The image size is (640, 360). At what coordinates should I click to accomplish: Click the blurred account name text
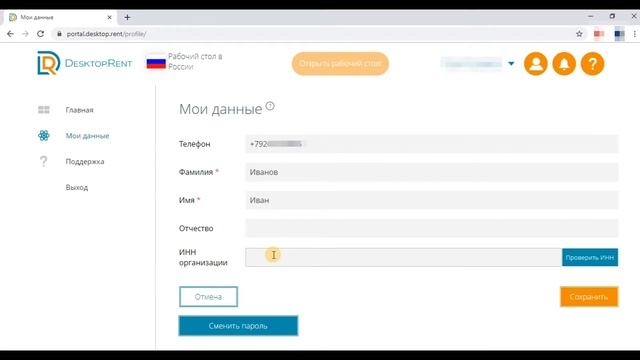472,64
